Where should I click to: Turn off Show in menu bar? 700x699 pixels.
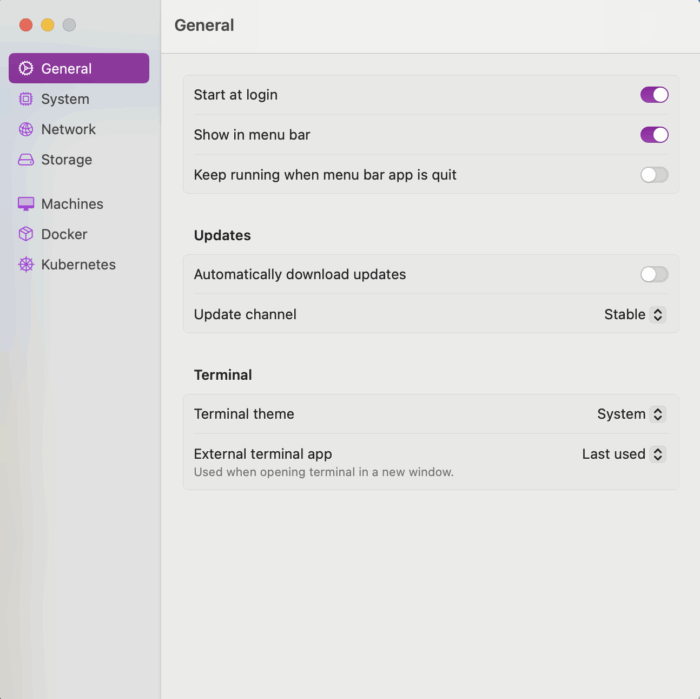654,135
